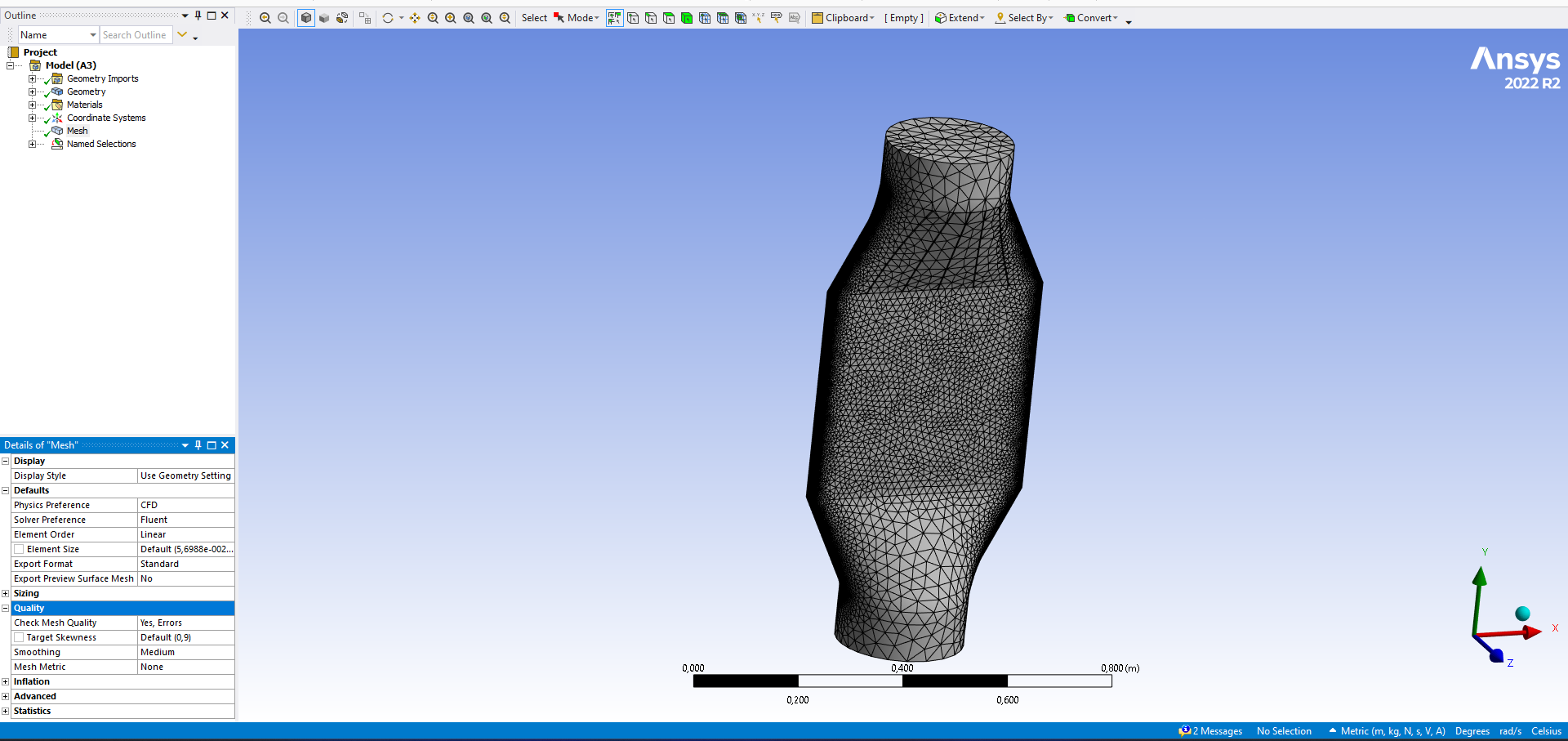This screenshot has height=741, width=1568.
Task: Open the Clipboard menu
Action: 843,18
